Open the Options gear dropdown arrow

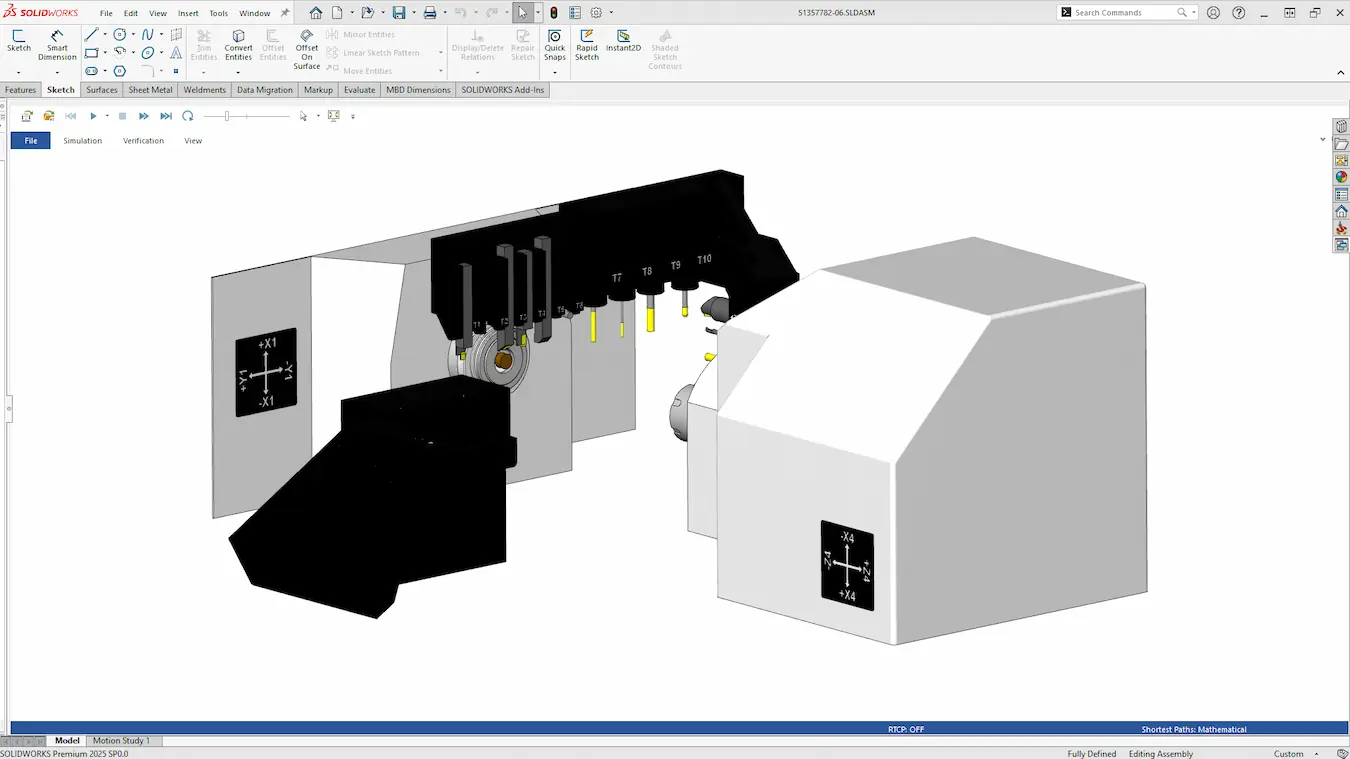point(611,13)
